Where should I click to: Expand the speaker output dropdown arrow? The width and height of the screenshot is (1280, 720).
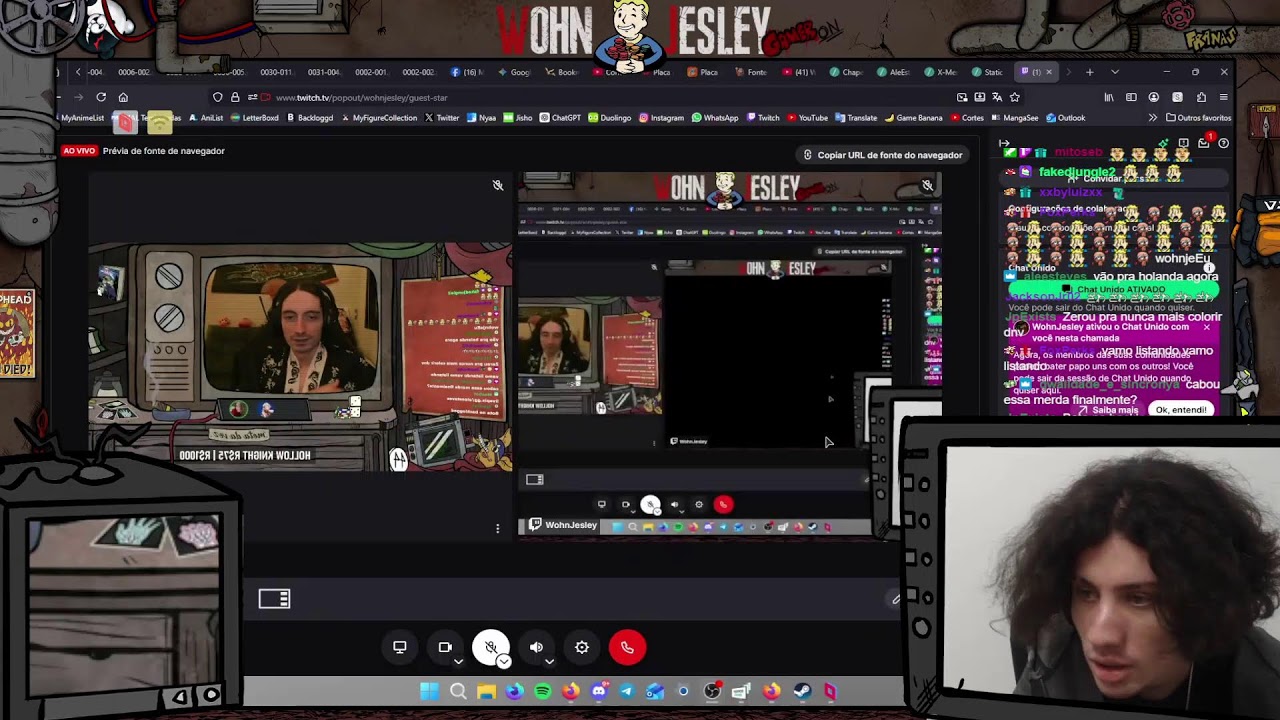(x=549, y=661)
